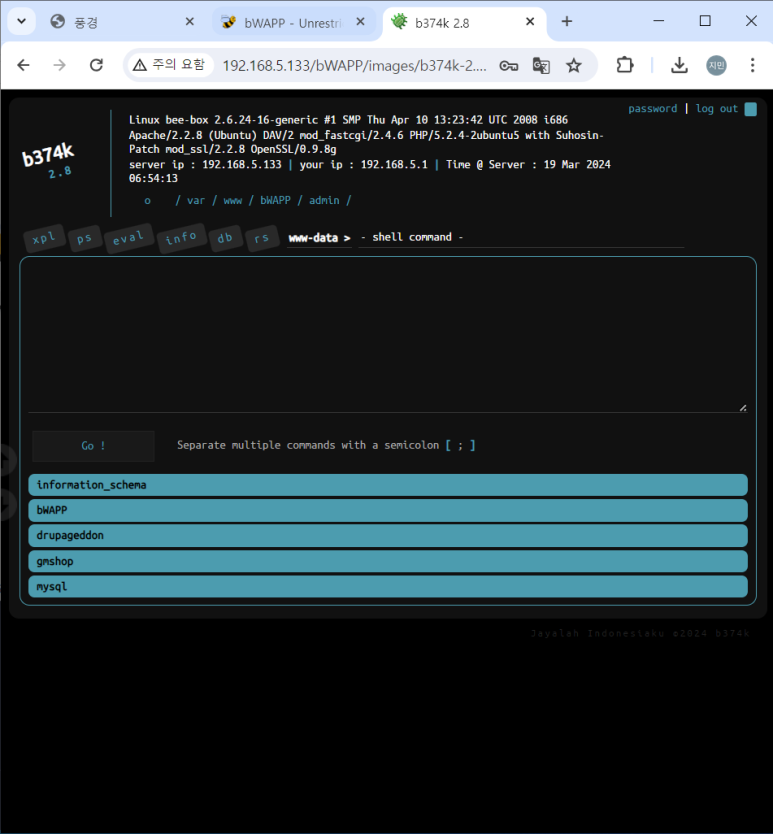Click the log out link
The width and height of the screenshot is (773, 834).
(x=717, y=109)
